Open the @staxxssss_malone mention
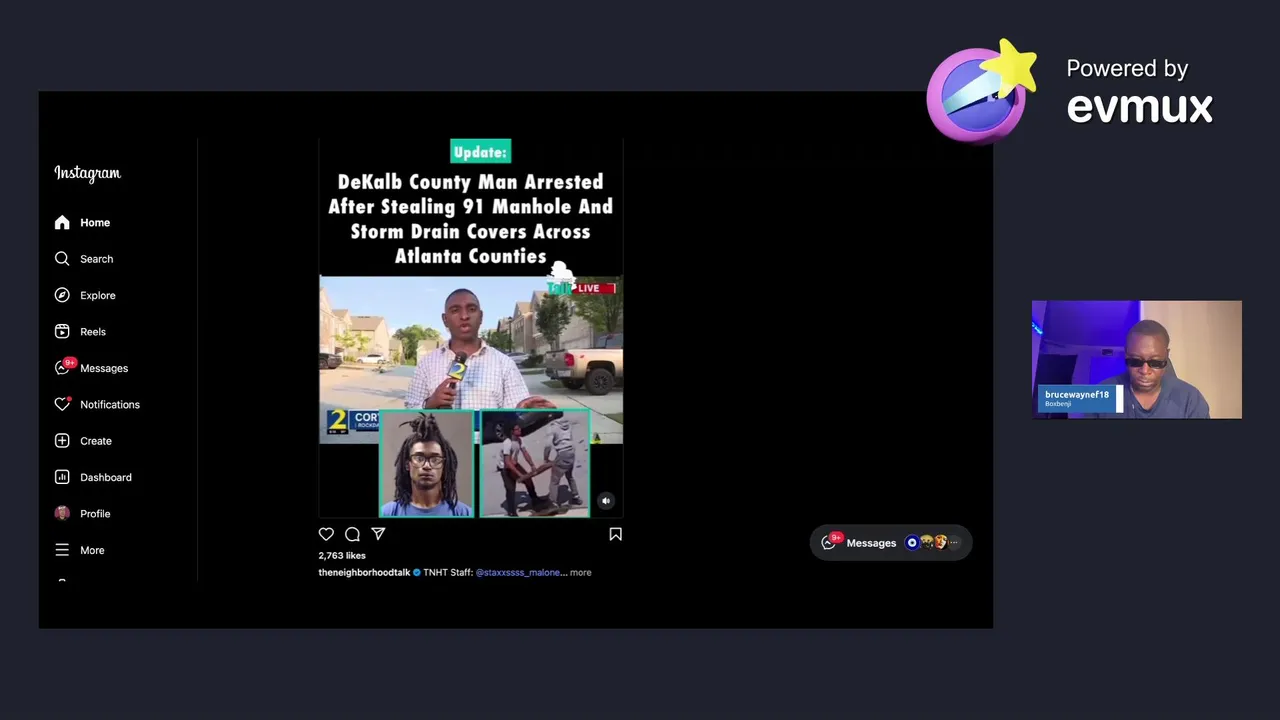Viewport: 1280px width, 720px height. coord(518,573)
